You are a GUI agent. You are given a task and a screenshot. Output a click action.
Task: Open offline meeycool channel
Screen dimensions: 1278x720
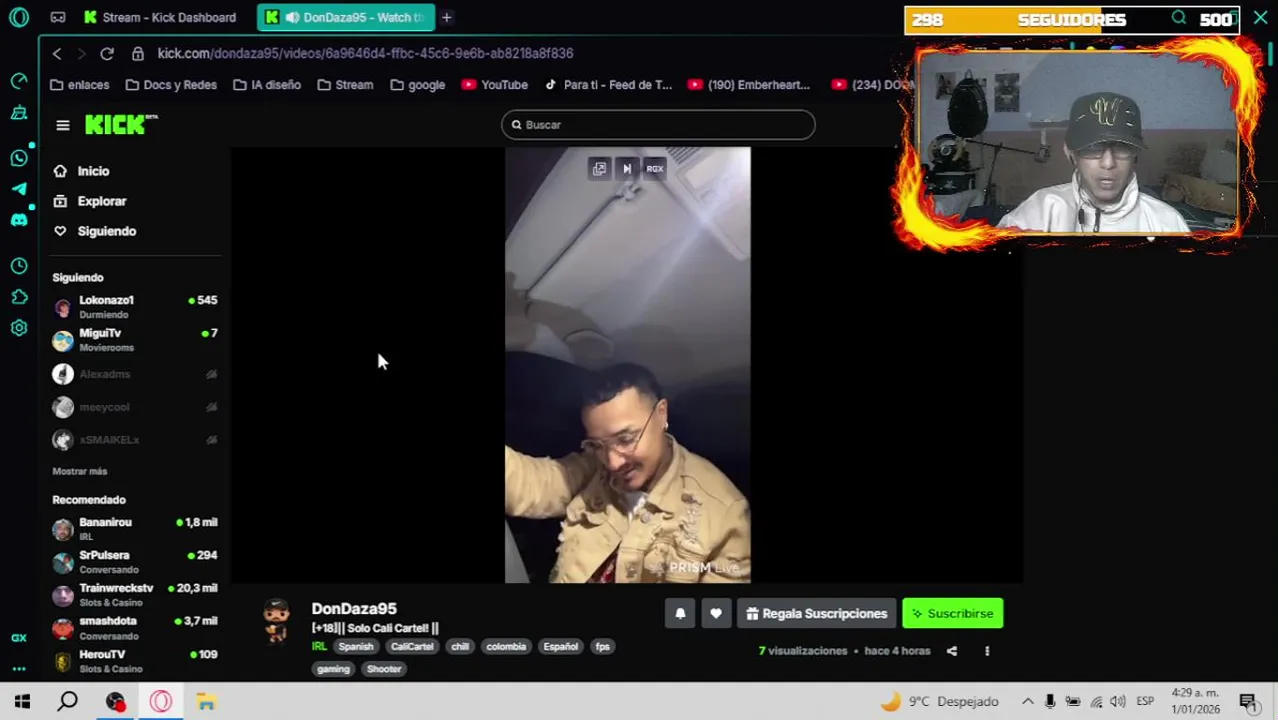pos(135,407)
